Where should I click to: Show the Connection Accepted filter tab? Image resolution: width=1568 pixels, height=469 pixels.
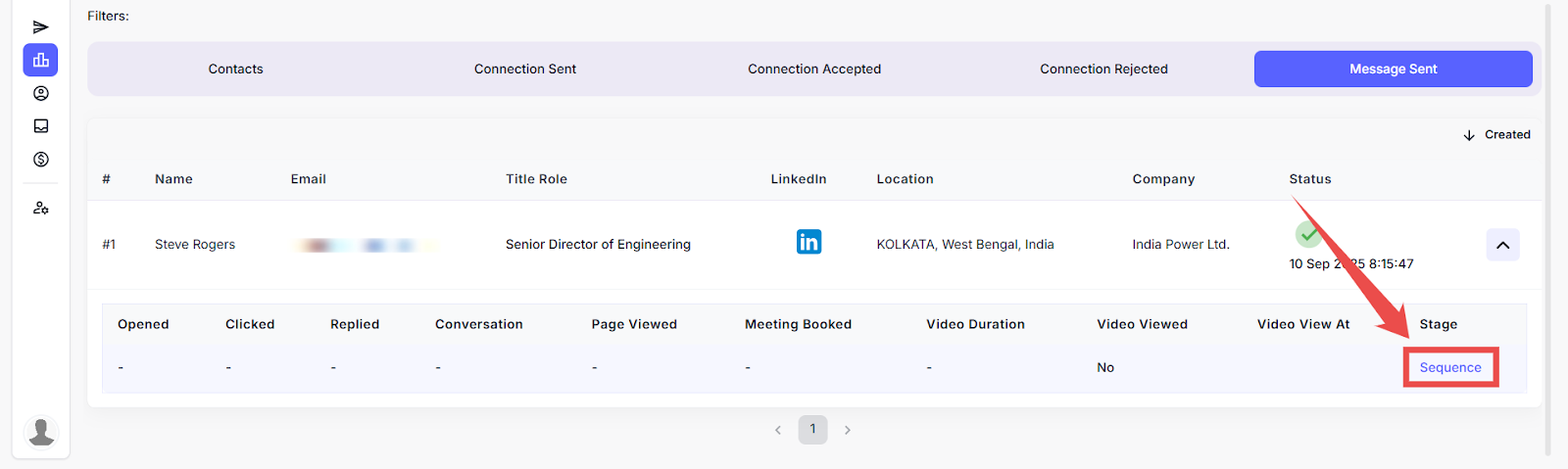point(814,70)
